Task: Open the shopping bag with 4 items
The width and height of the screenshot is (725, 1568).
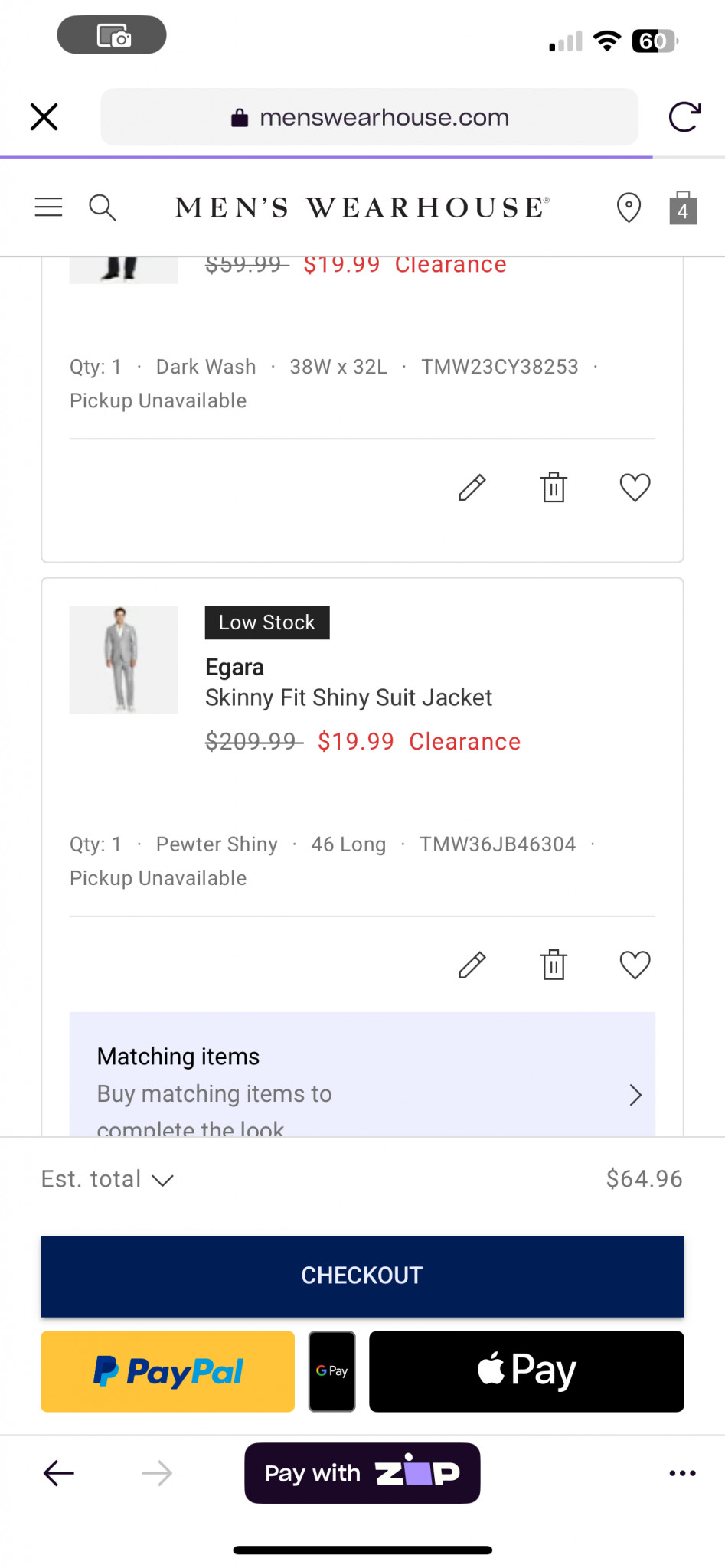Action: 682,208
